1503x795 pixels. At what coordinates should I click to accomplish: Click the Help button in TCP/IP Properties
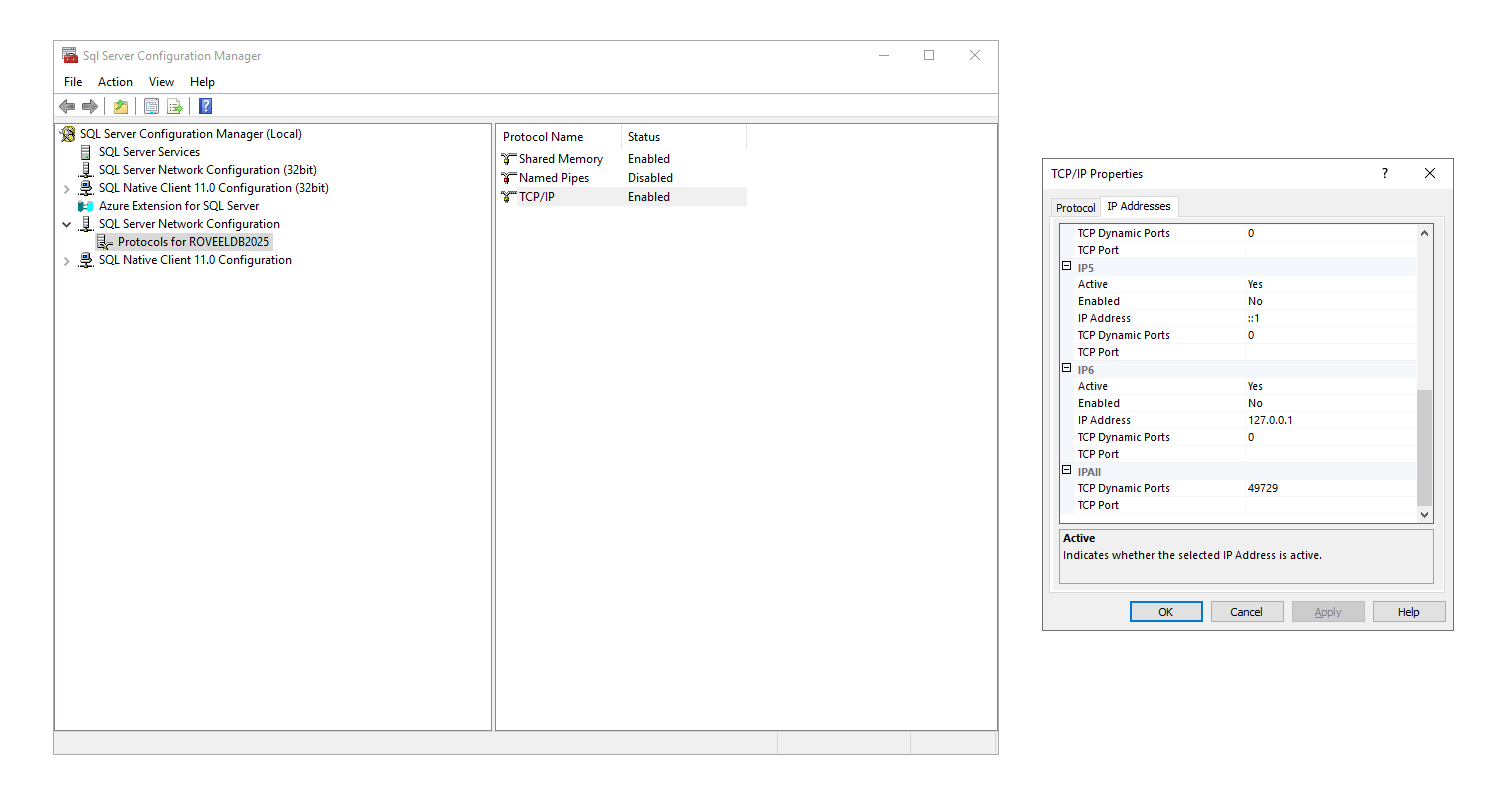tap(1409, 612)
